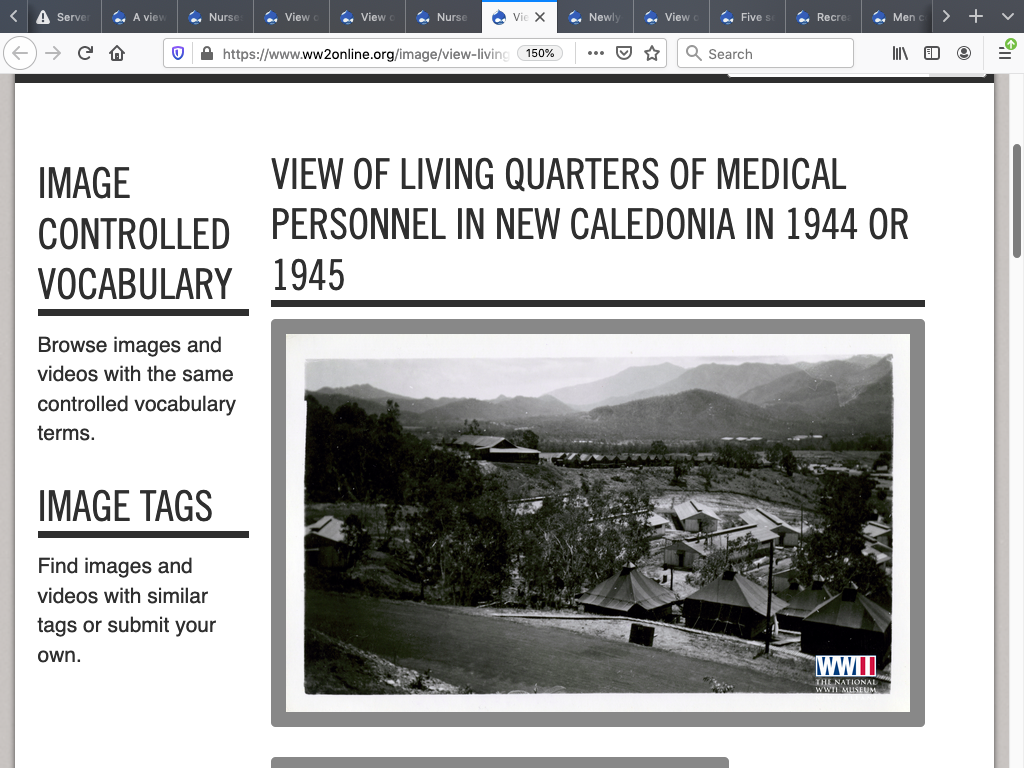Click the New Caledonia living quarters photo
This screenshot has width=1024, height=768.
coord(597,523)
